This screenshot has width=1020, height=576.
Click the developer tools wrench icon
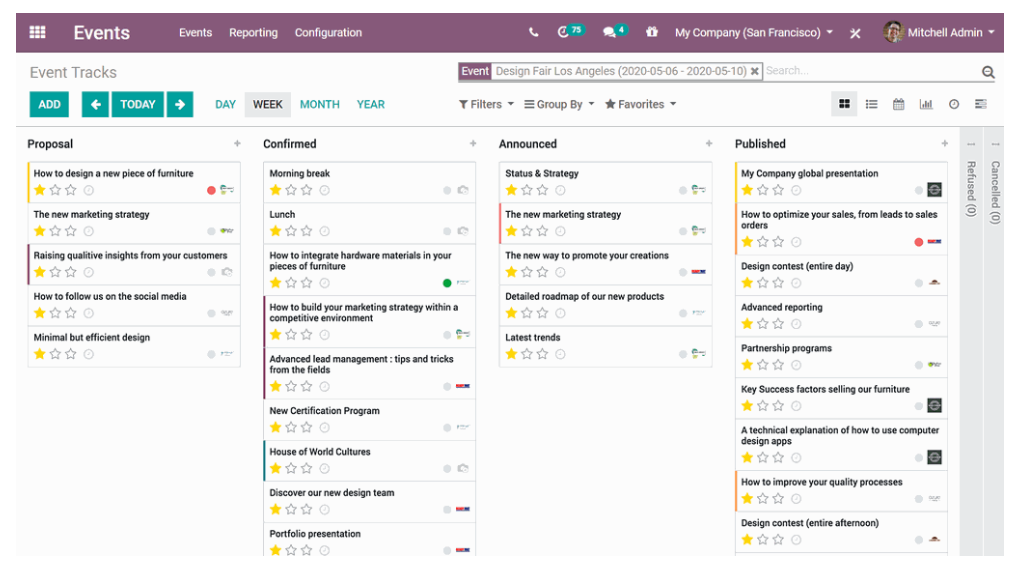click(855, 32)
